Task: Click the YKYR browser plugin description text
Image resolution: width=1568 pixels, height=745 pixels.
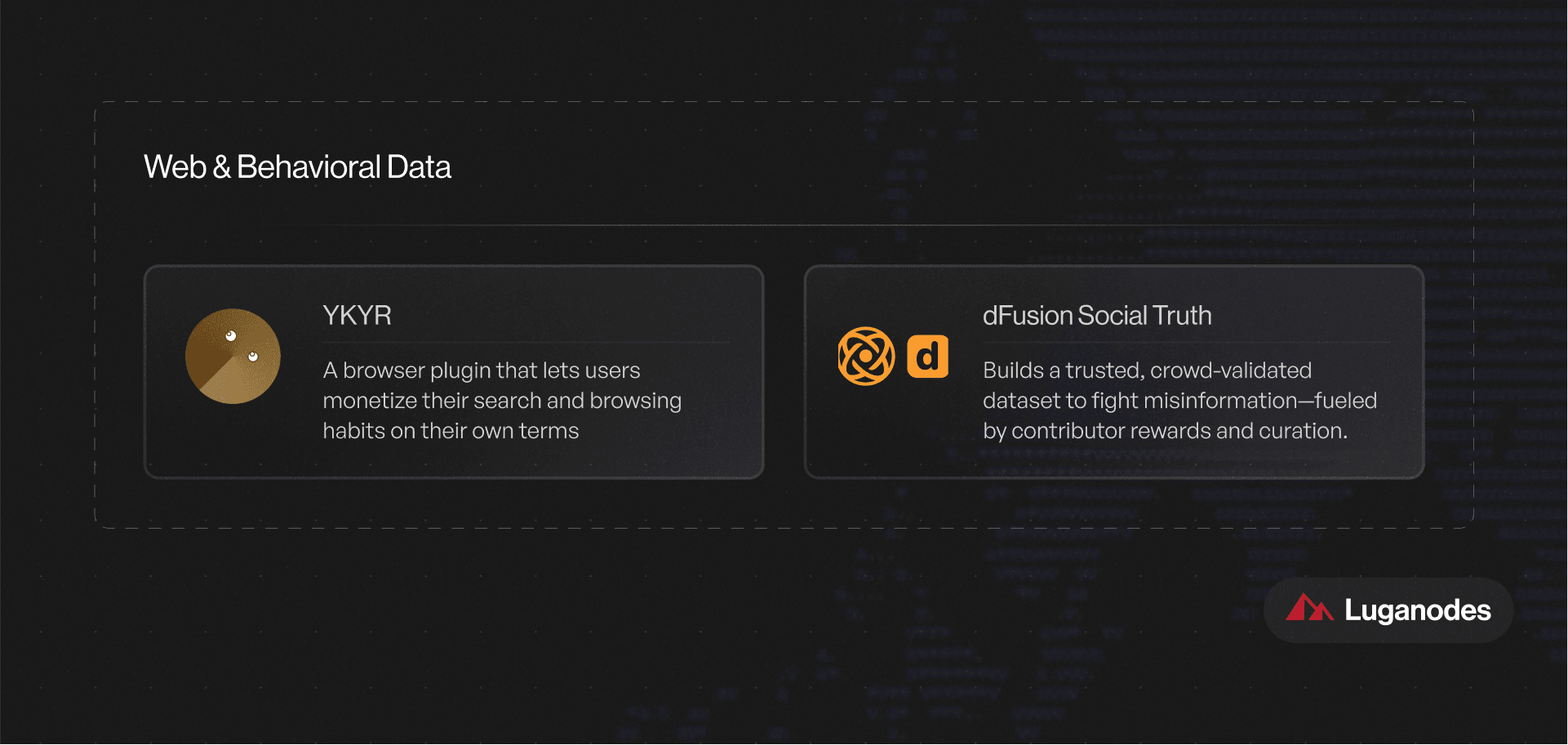Action: point(502,401)
